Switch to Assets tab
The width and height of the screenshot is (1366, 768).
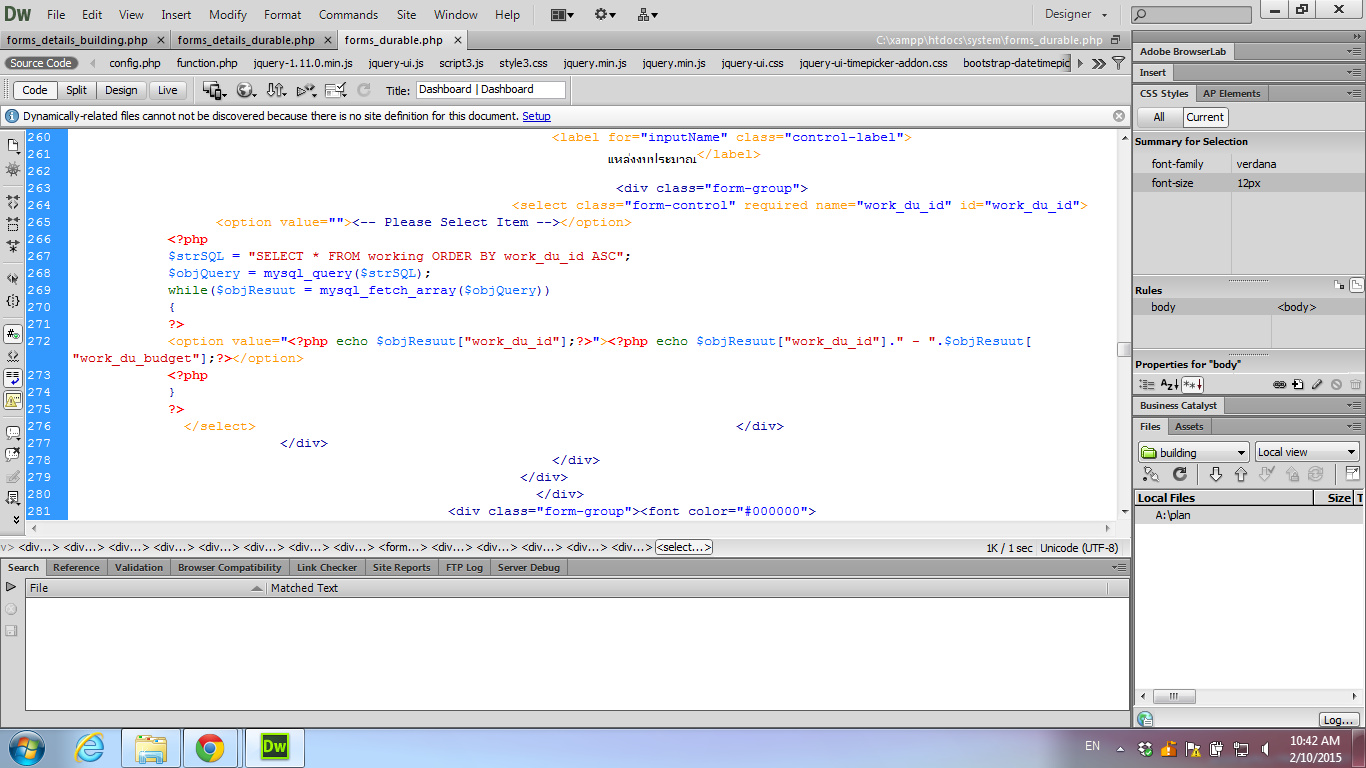pyautogui.click(x=1189, y=426)
